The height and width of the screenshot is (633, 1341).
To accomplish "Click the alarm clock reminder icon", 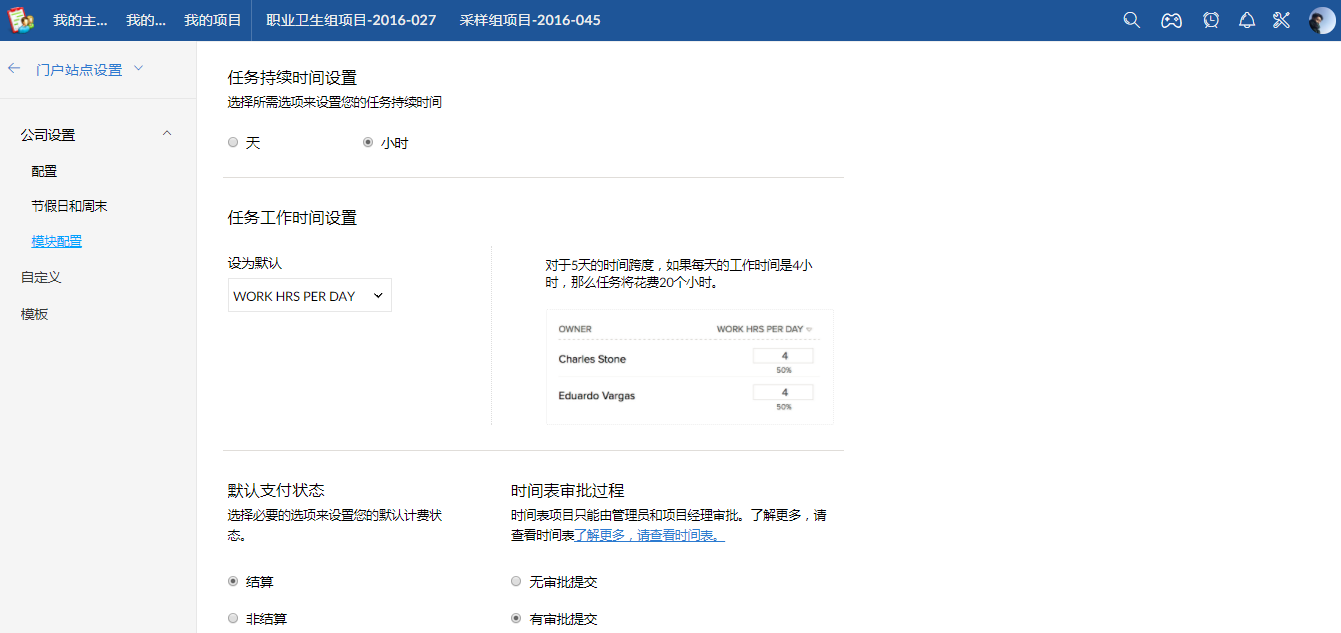I will click(1211, 20).
